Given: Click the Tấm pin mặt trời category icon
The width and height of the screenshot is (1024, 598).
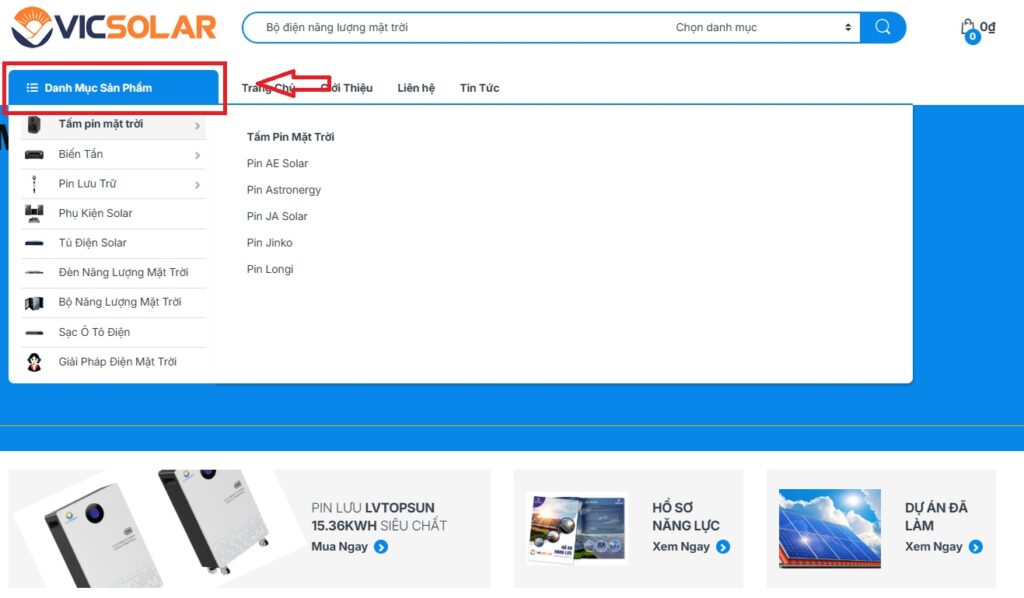Looking at the screenshot, I should tap(34, 124).
